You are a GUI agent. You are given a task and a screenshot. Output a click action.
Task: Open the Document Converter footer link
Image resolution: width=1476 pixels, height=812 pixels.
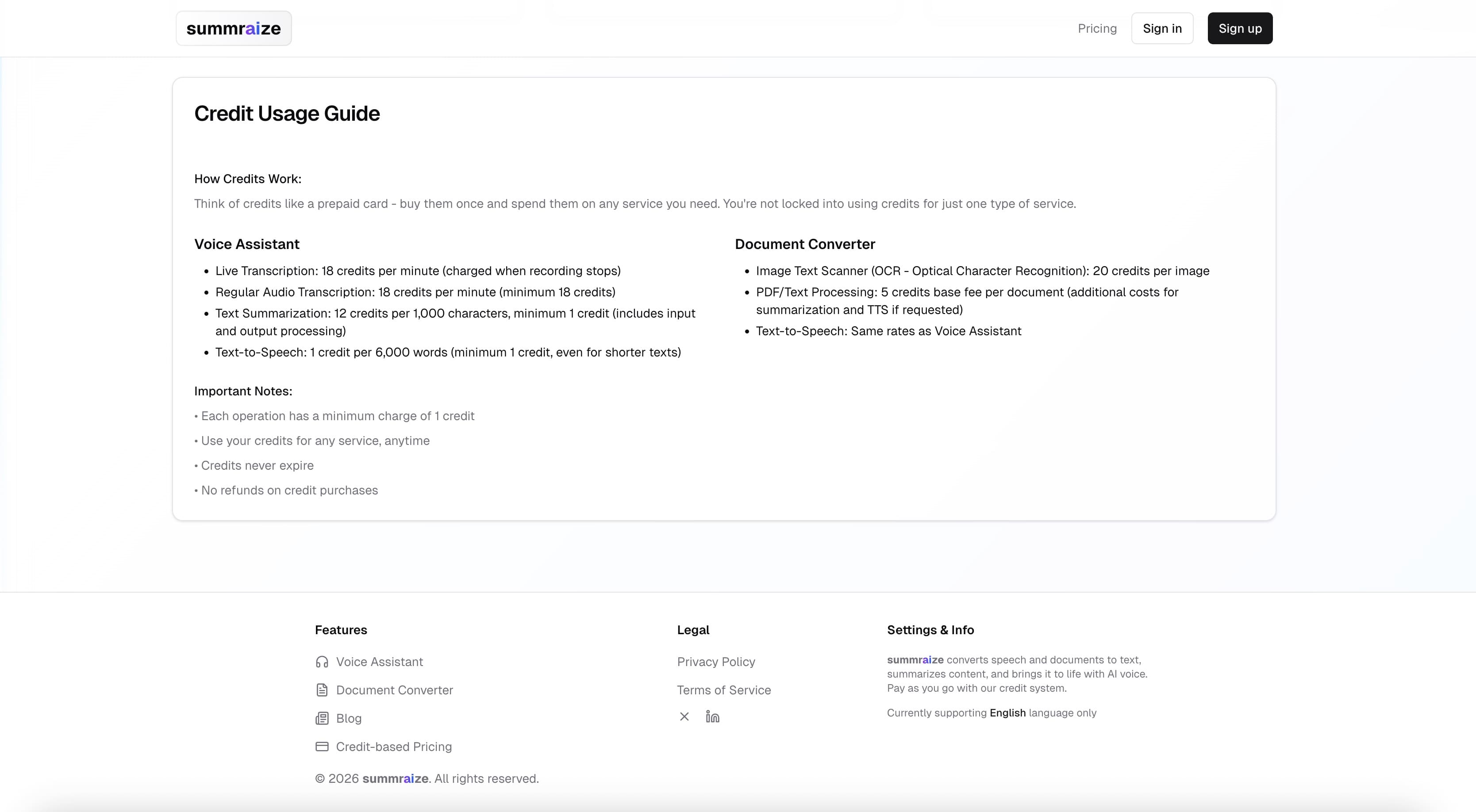394,690
